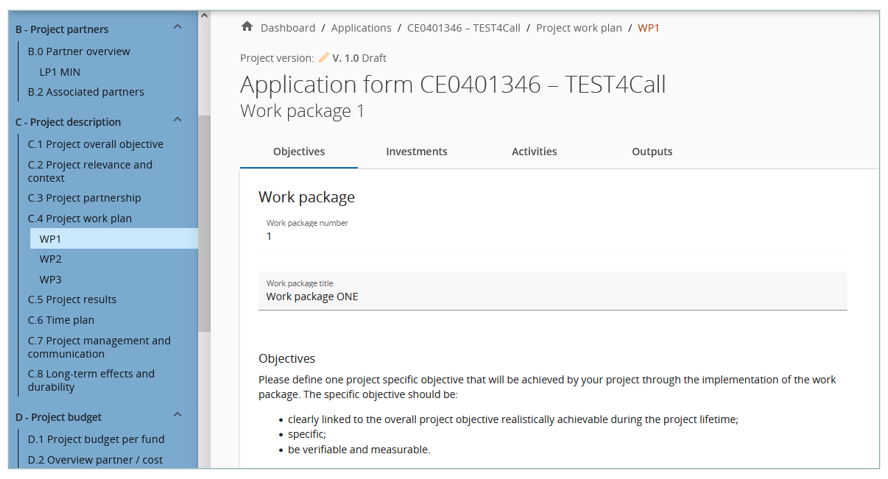The height and width of the screenshot is (479, 888).
Task: Select WP3 in the work plan tree
Action: click(51, 280)
